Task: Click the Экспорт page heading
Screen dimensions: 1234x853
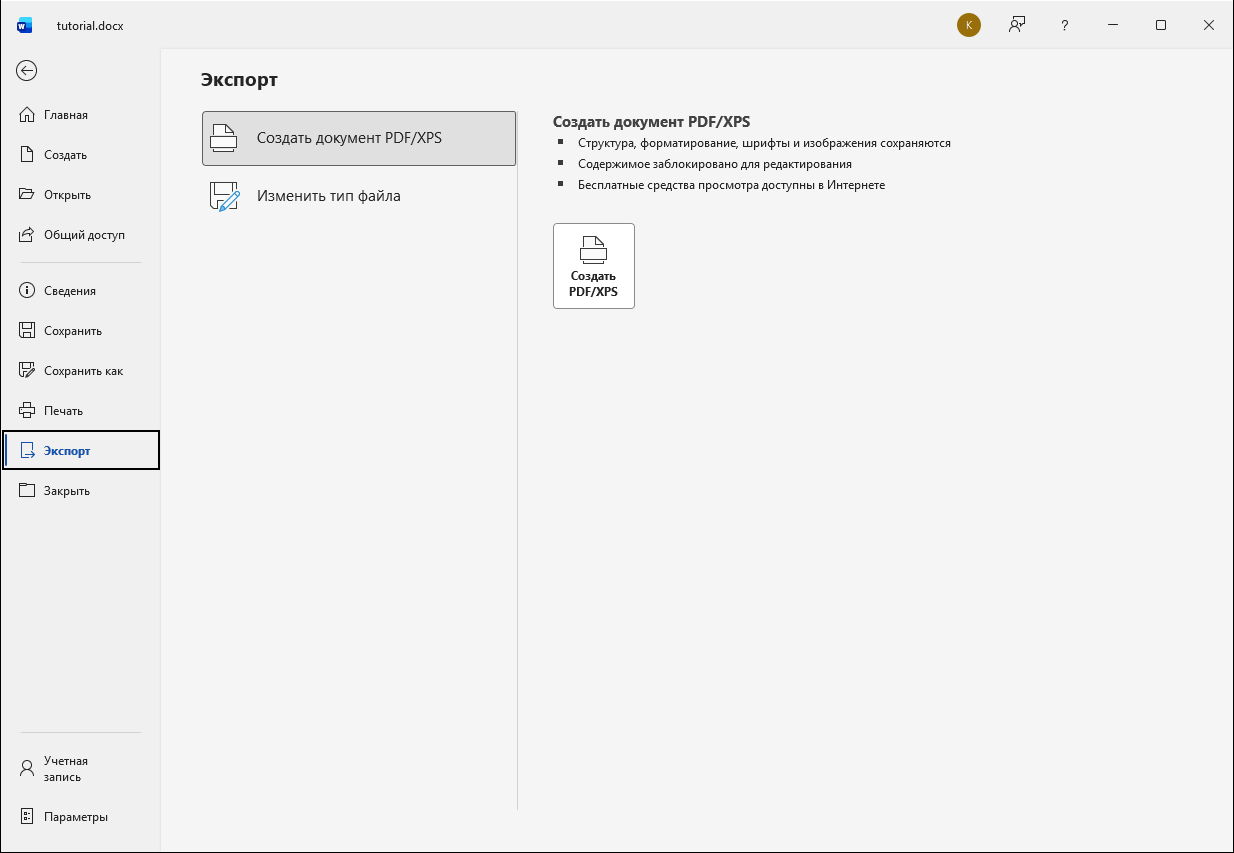Action: click(x=239, y=80)
